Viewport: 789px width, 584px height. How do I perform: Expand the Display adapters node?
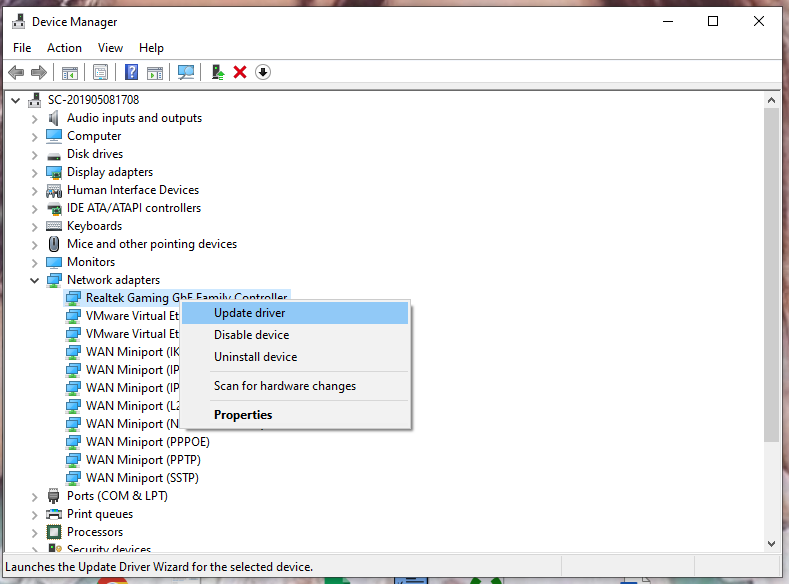click(34, 173)
